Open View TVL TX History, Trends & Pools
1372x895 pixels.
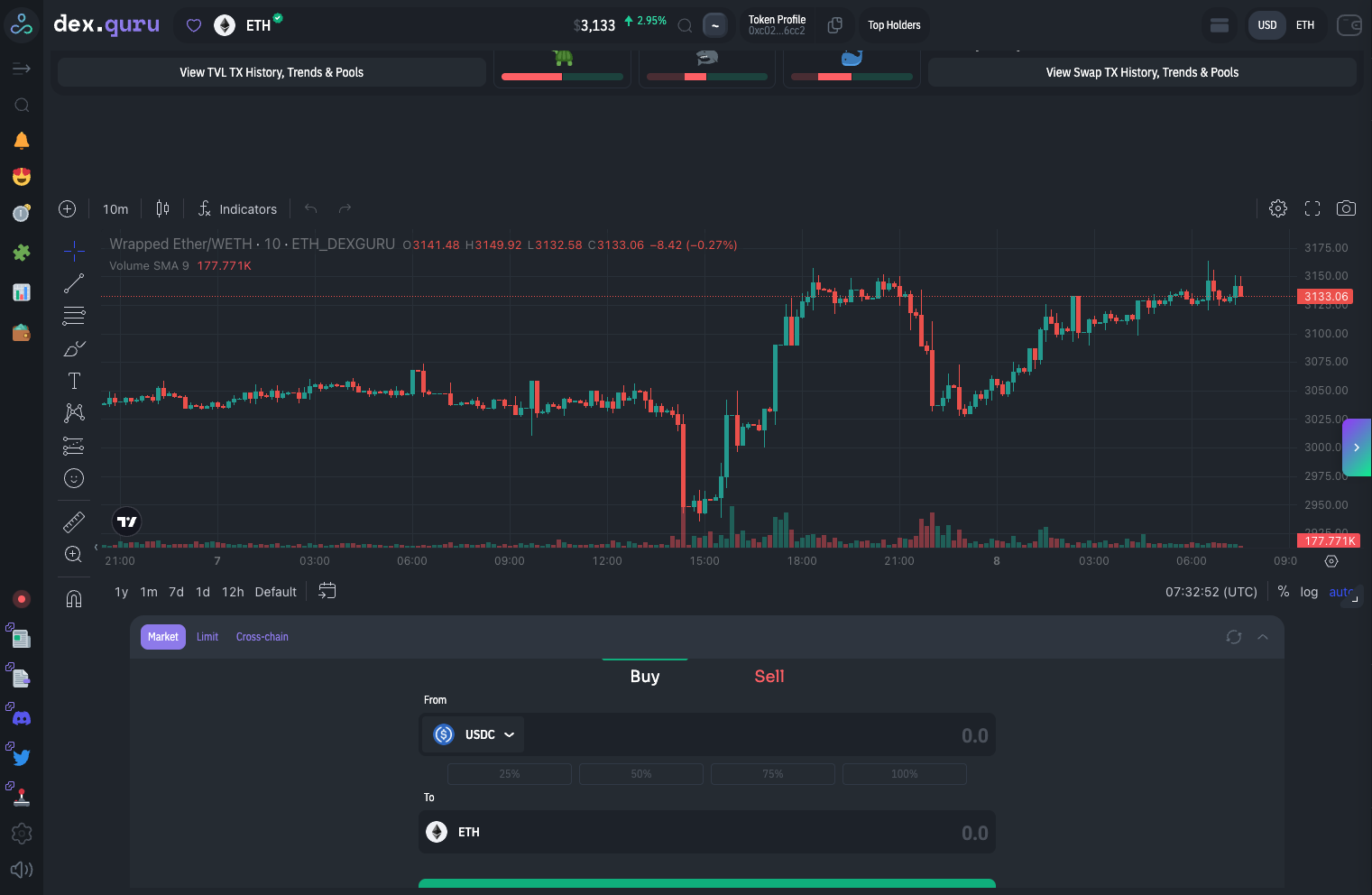point(272,72)
